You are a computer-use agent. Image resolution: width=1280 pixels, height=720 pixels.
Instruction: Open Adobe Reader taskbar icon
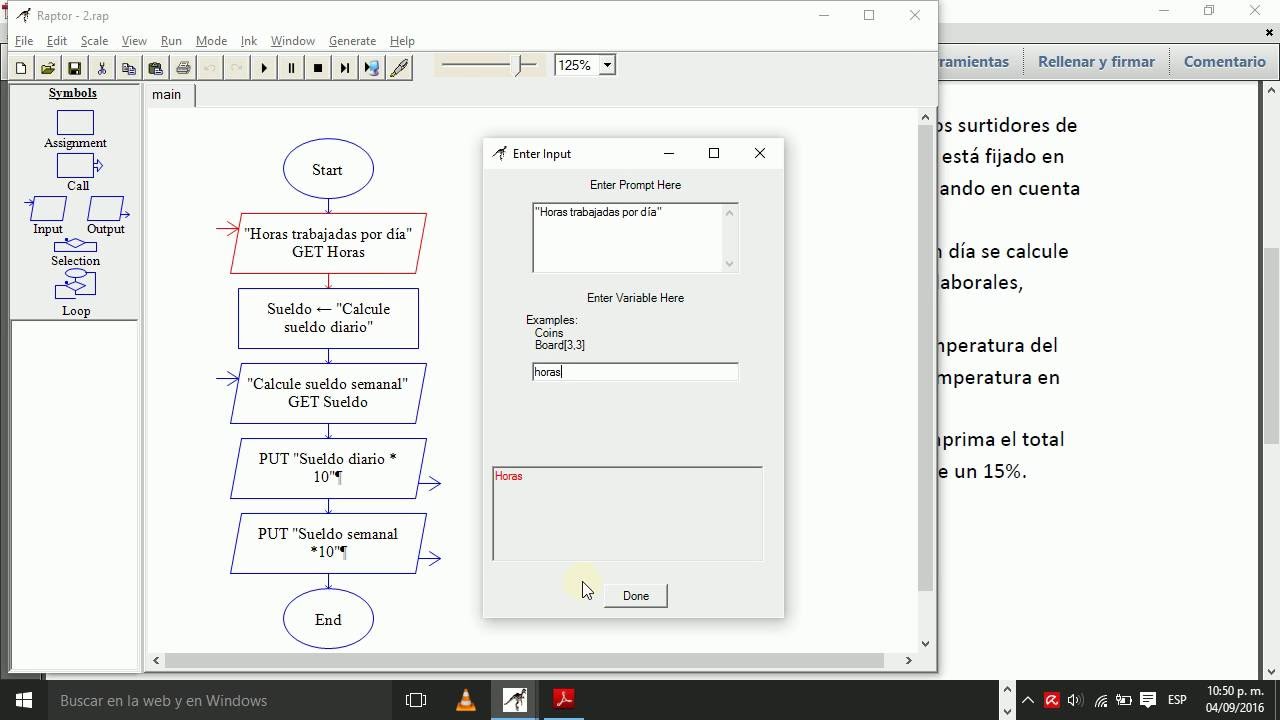(564, 700)
